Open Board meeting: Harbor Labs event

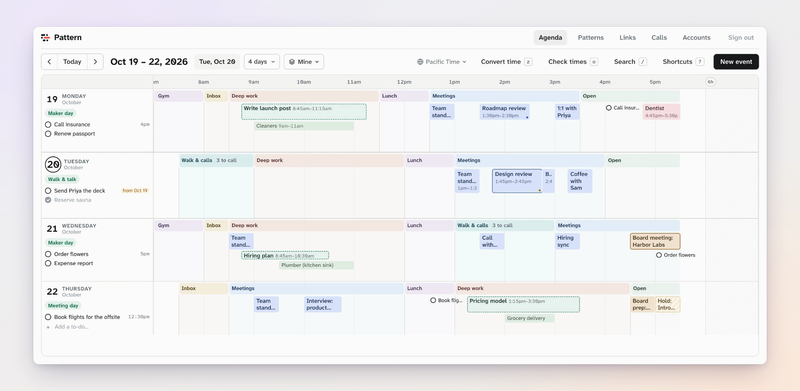click(655, 241)
